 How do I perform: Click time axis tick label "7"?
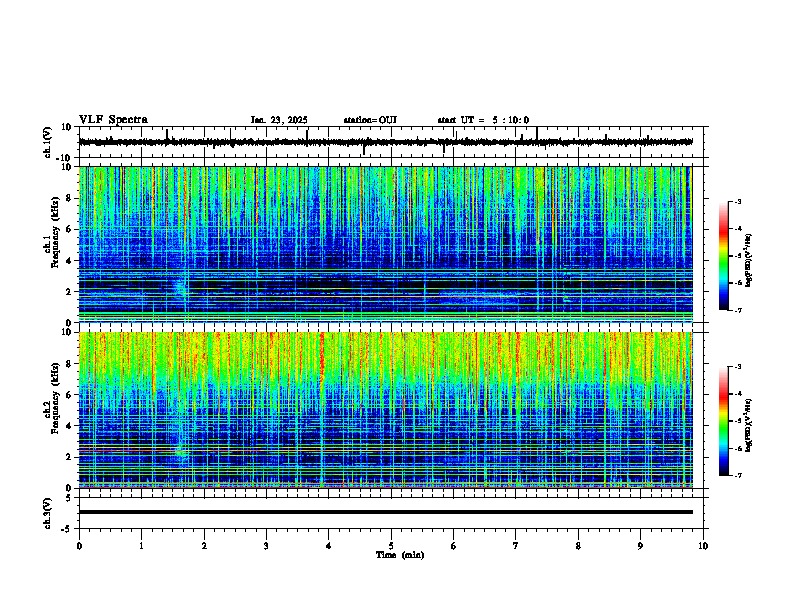pos(516,546)
